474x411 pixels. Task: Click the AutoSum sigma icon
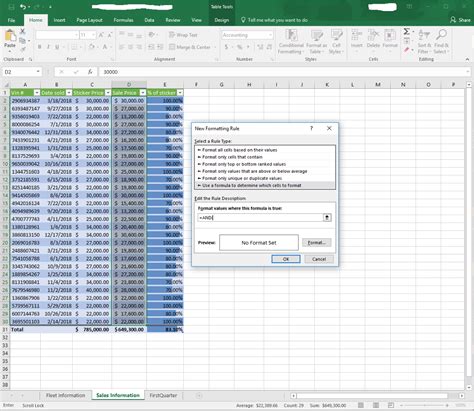407,32
